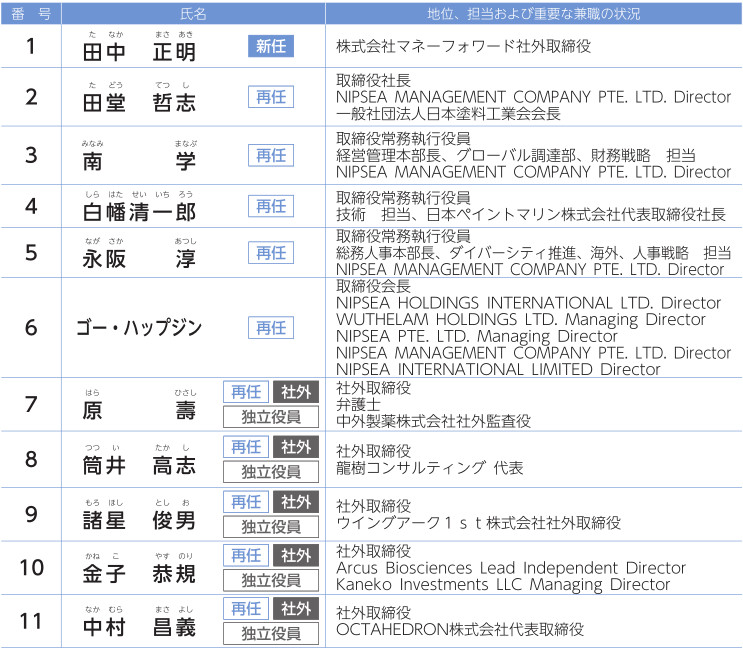This screenshot has height=649, width=743.
Task: Click the 再任 badge in 白幡清一郎's row
Action: tap(271, 206)
